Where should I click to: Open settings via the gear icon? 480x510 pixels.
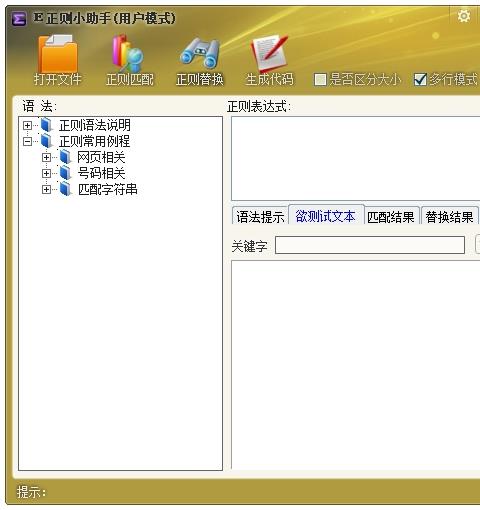[464, 16]
